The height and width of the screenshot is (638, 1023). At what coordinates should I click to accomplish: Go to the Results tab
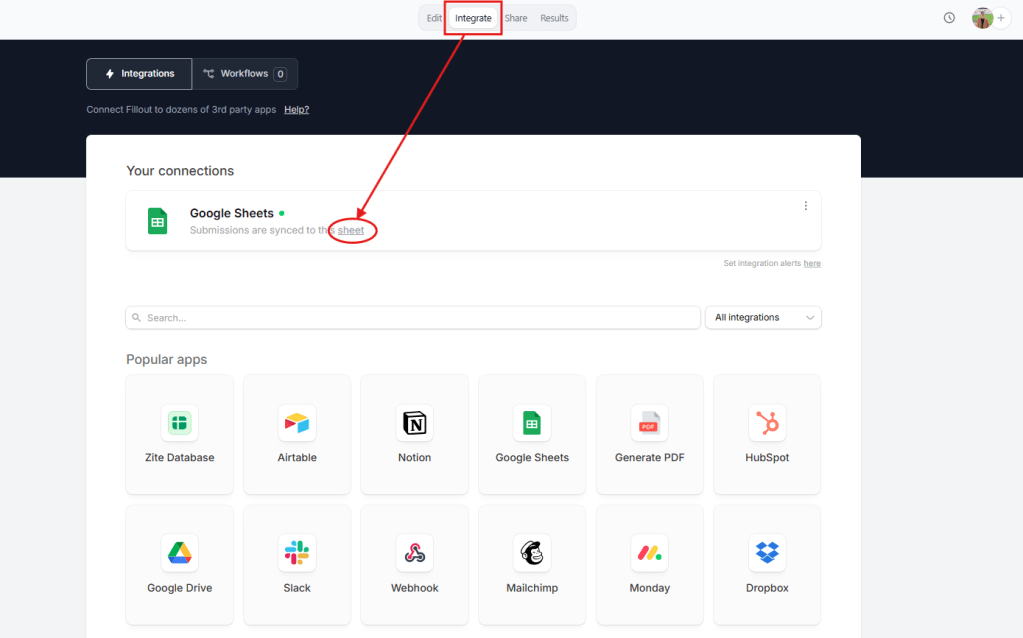(x=554, y=18)
